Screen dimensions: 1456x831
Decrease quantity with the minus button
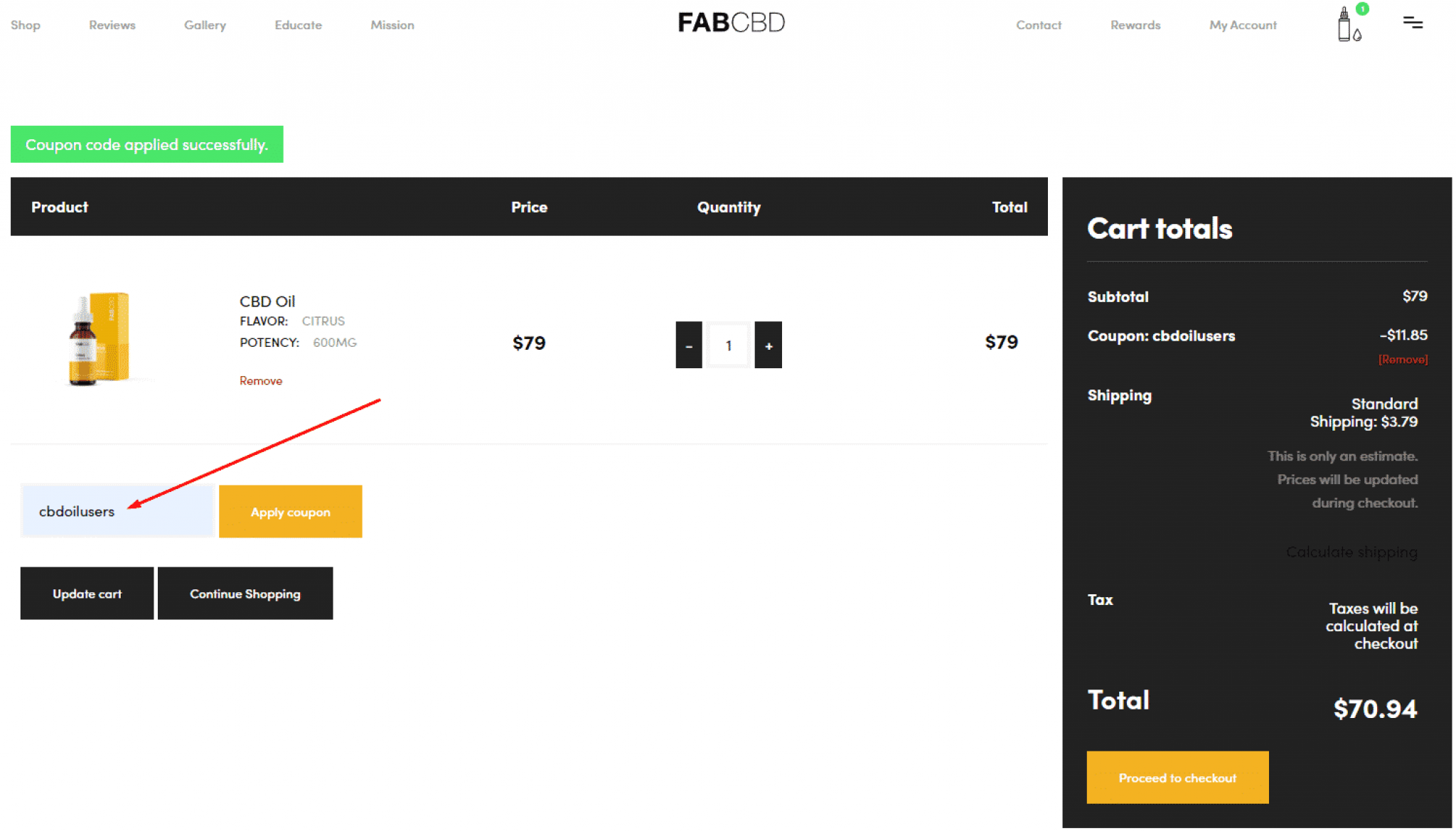pyautogui.click(x=688, y=345)
